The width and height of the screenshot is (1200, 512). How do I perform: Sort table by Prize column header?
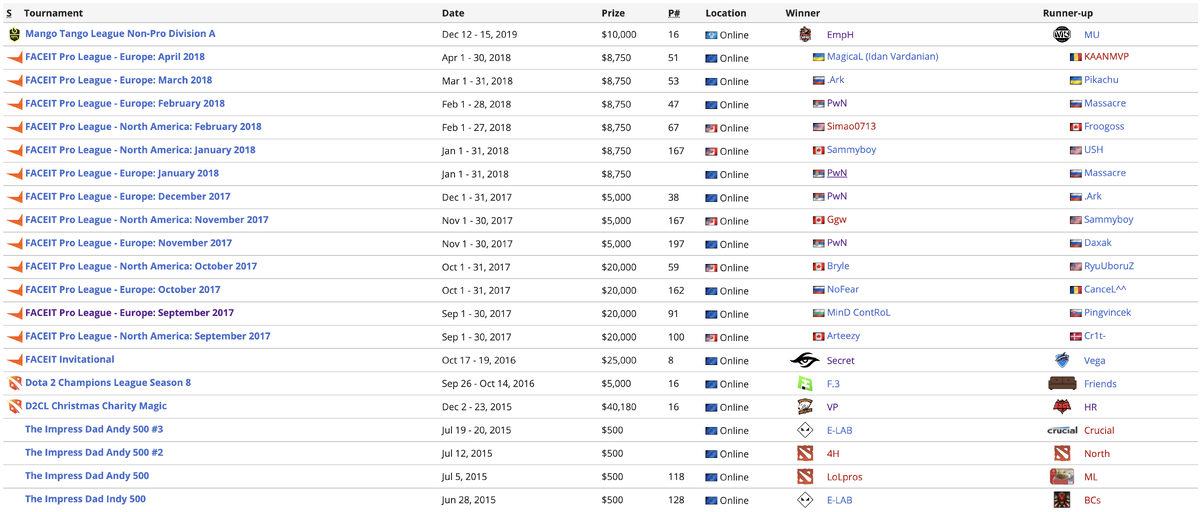[x=613, y=13]
